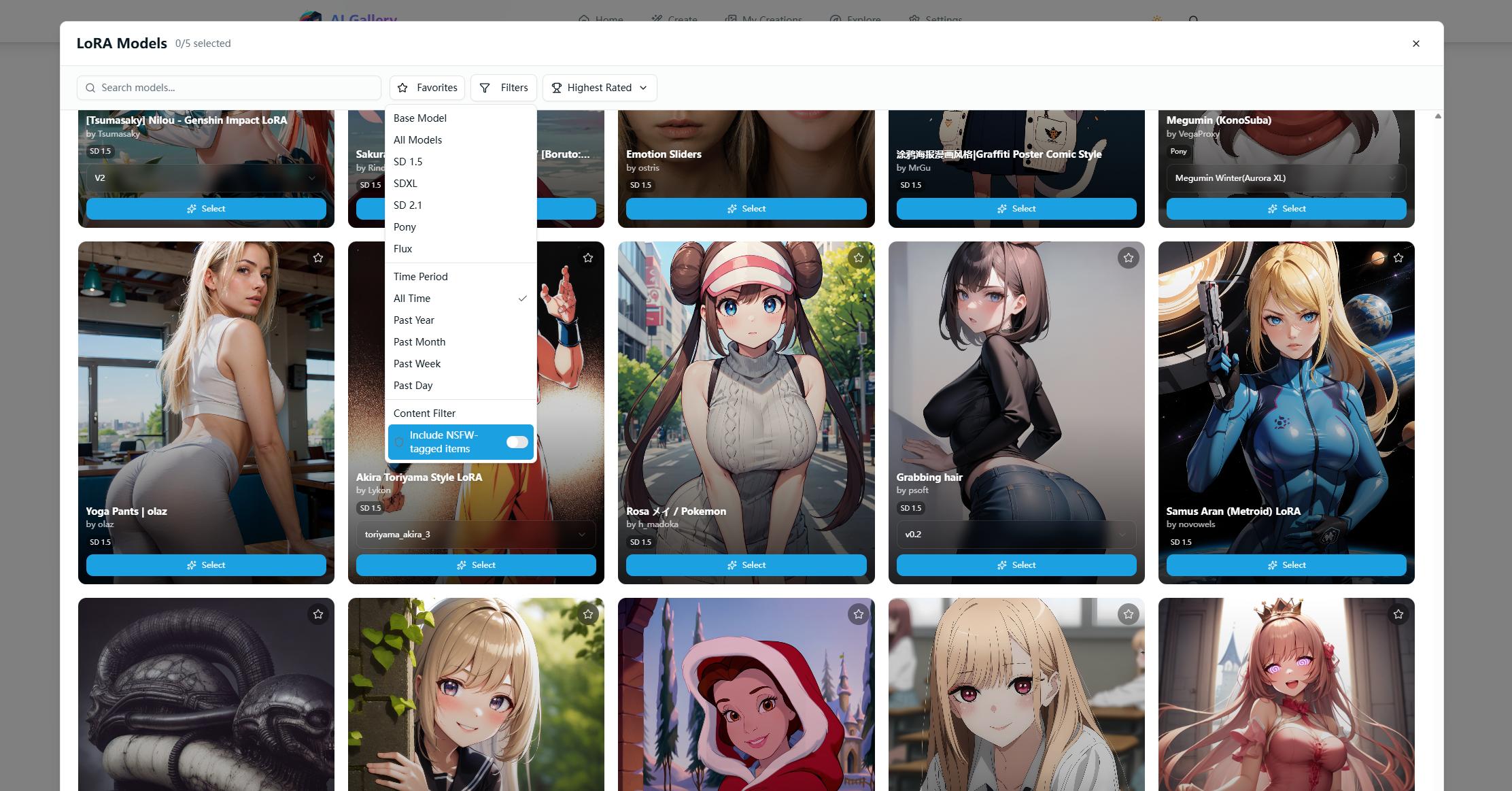Screen dimensions: 1512x791
Task: Favorite Samus Aran (Metroid) LoRA star
Action: click(x=1398, y=258)
